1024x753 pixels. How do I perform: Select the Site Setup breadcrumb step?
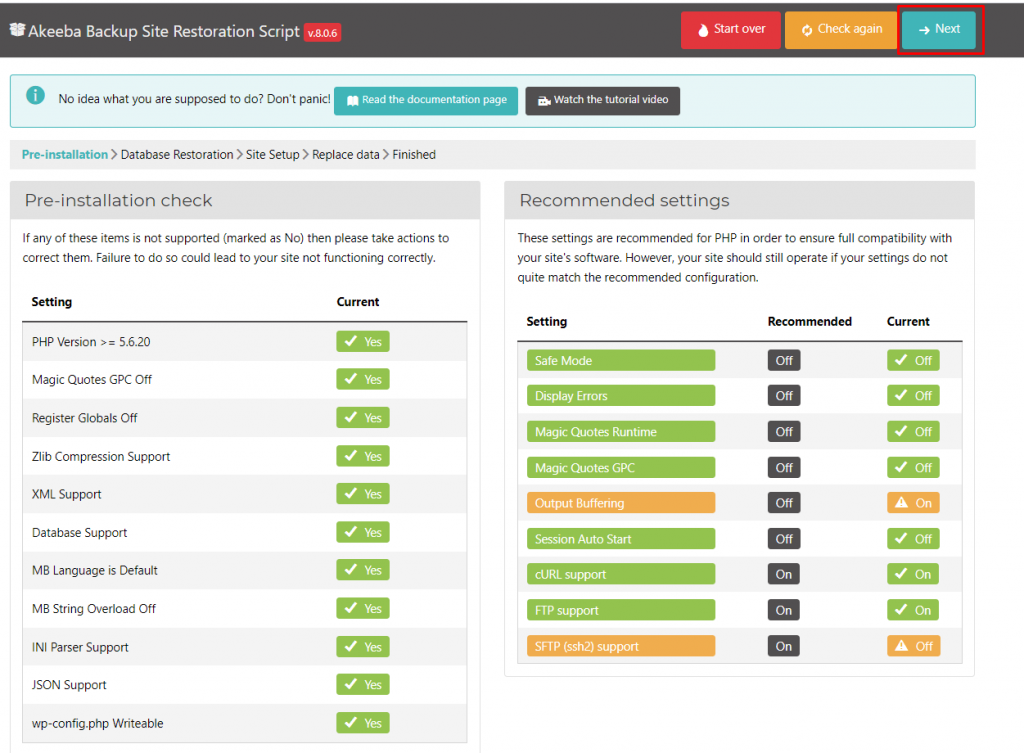(x=272, y=155)
